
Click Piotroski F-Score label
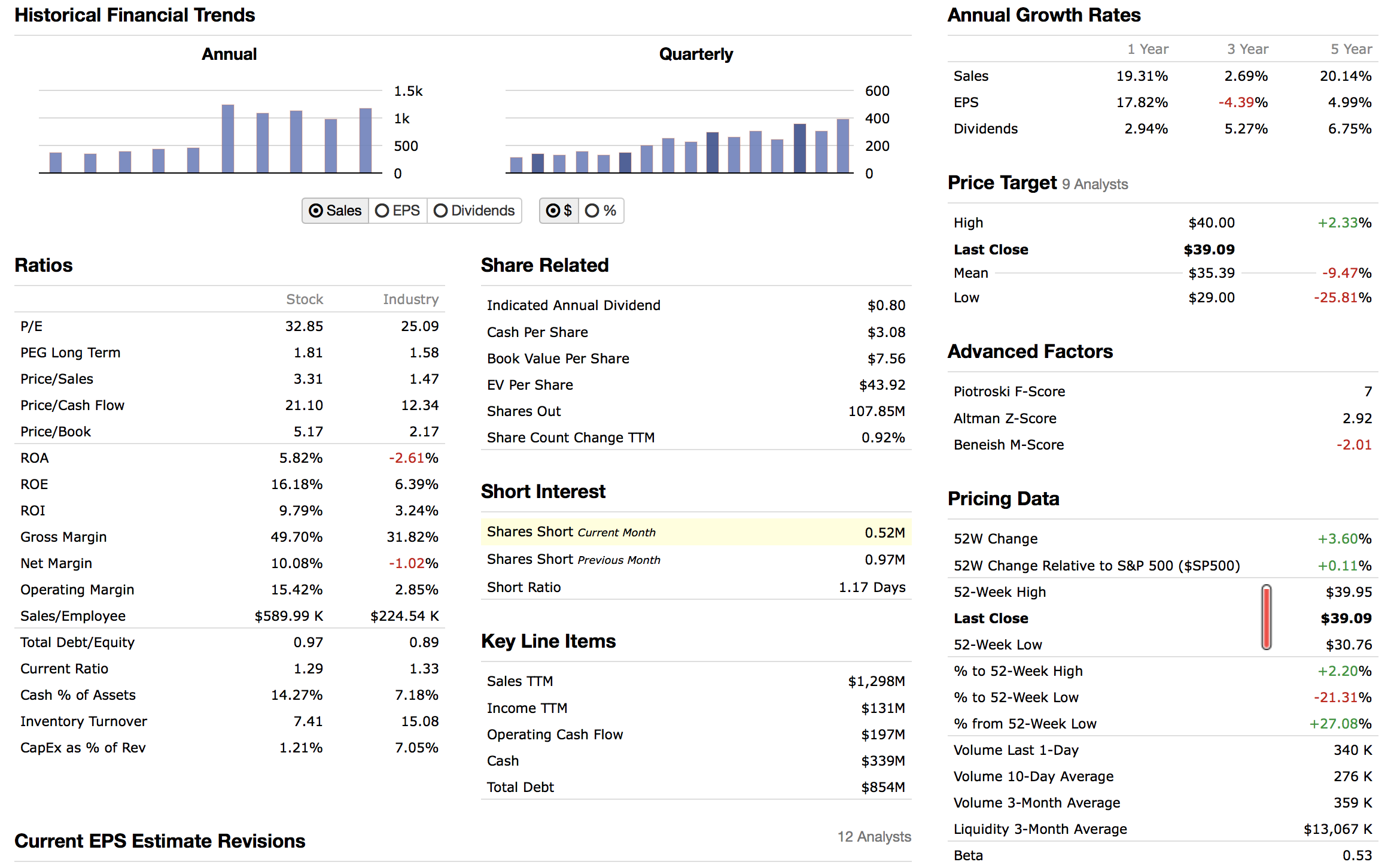(x=1009, y=391)
